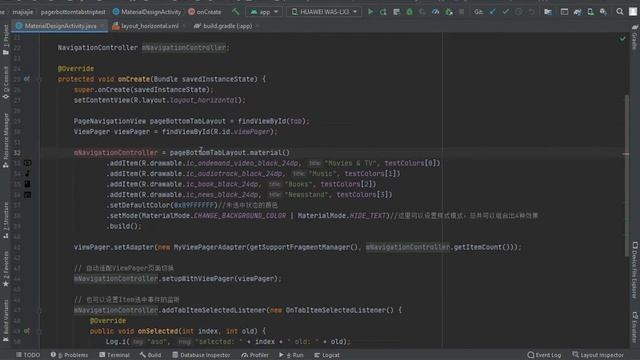The height and width of the screenshot is (360, 640).
Task: Collapse the onCreate method fold marker
Action: point(40,79)
